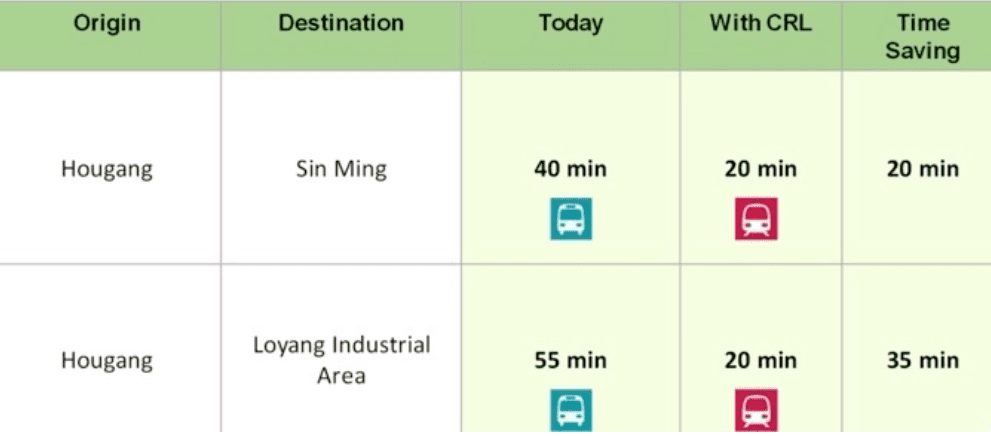
Task: Click the bus icon under 55 min
Action: tap(571, 410)
